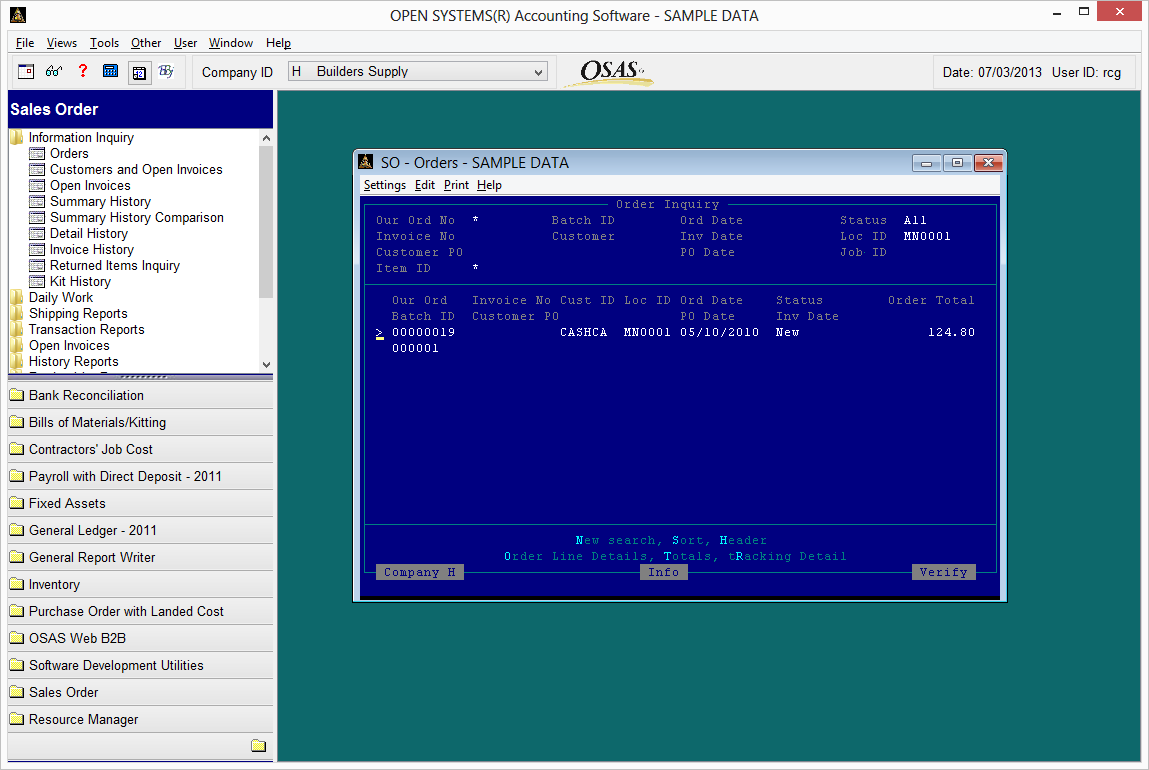
Task: Expand the Transaction Reports folder
Action: coord(77,330)
